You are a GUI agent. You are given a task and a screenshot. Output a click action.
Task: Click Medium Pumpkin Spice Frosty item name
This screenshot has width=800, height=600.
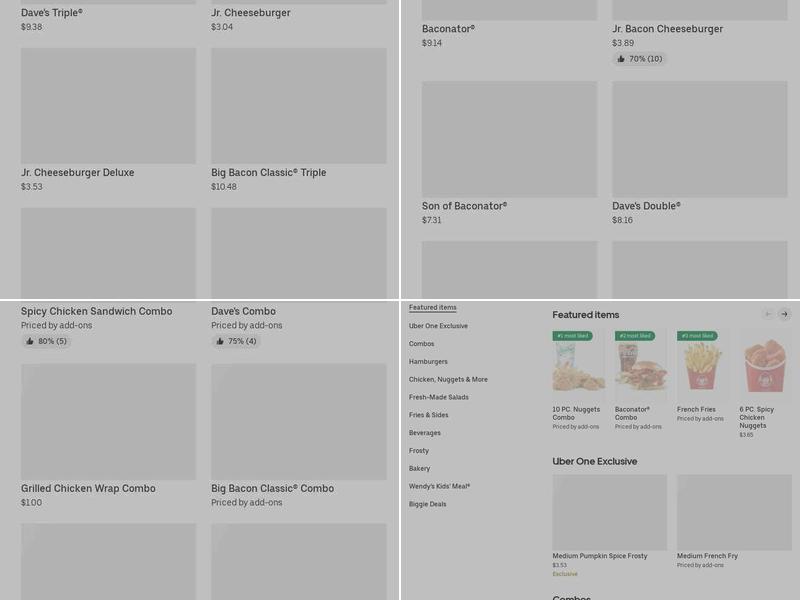599,556
